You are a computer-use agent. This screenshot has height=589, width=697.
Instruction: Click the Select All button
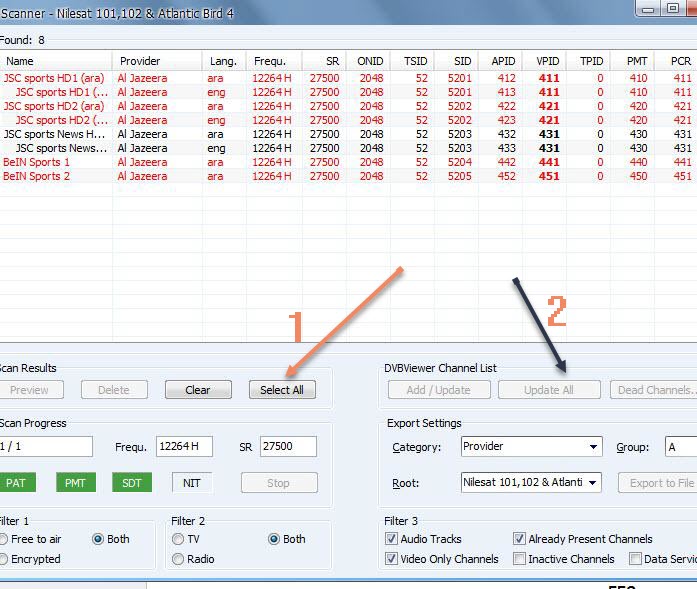tap(281, 390)
